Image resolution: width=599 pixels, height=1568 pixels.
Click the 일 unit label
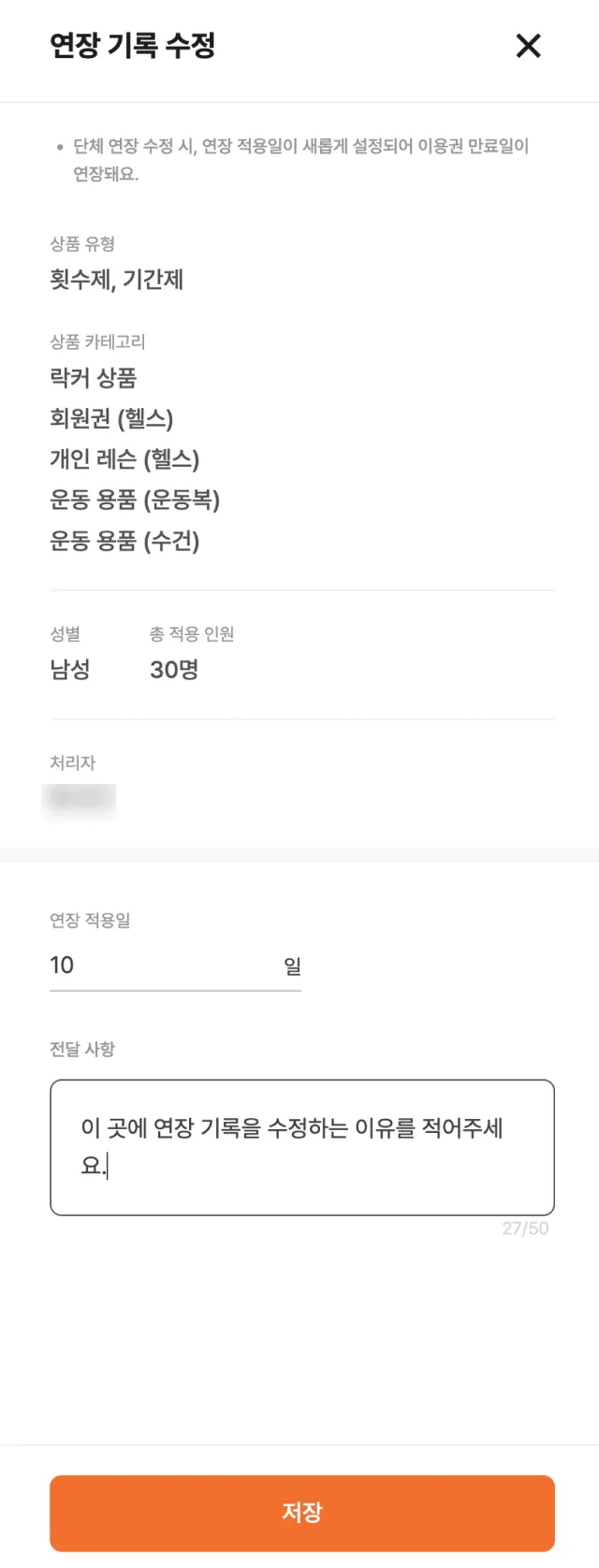click(x=292, y=966)
